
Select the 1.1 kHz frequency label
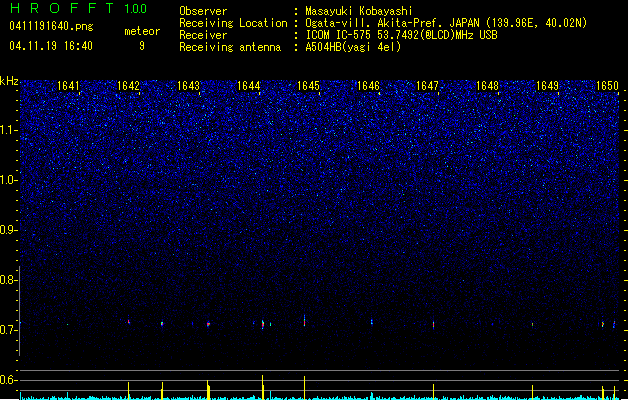(9, 130)
